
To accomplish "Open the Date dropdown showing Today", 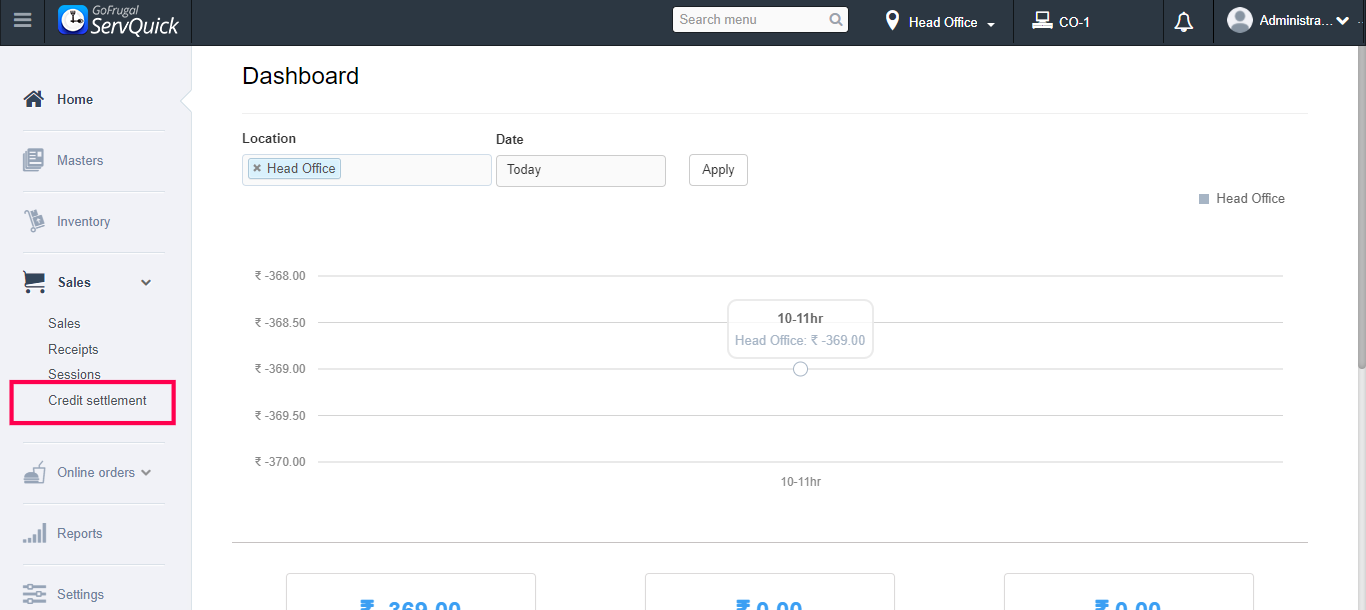I will 581,170.
